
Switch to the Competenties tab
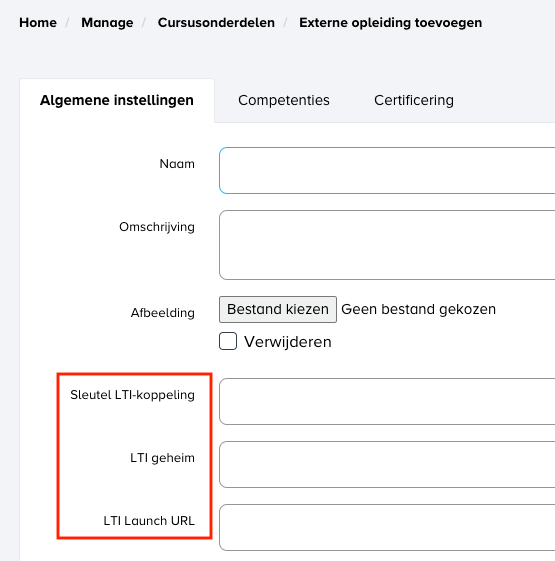coord(284,101)
